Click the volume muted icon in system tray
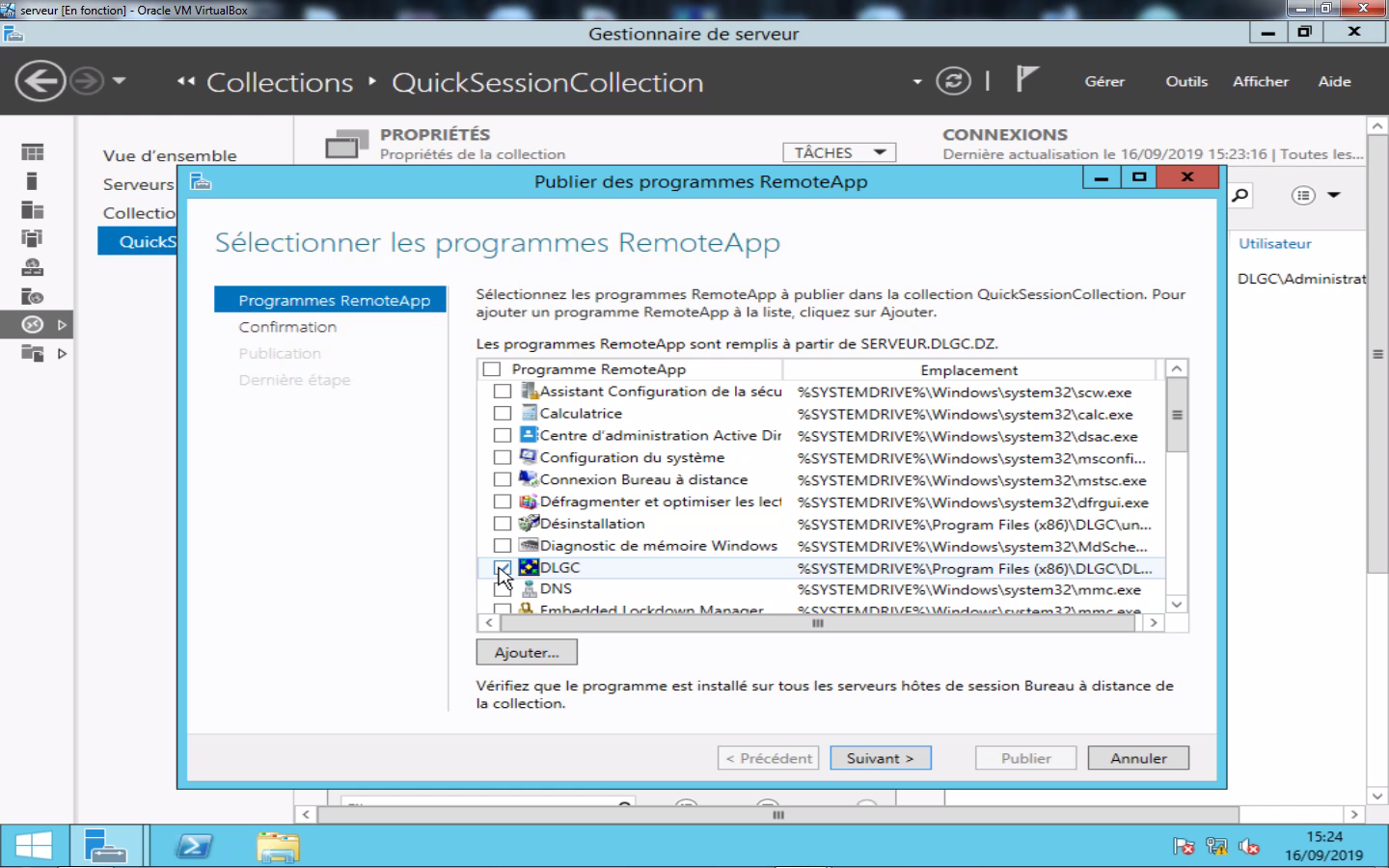 [x=1250, y=846]
